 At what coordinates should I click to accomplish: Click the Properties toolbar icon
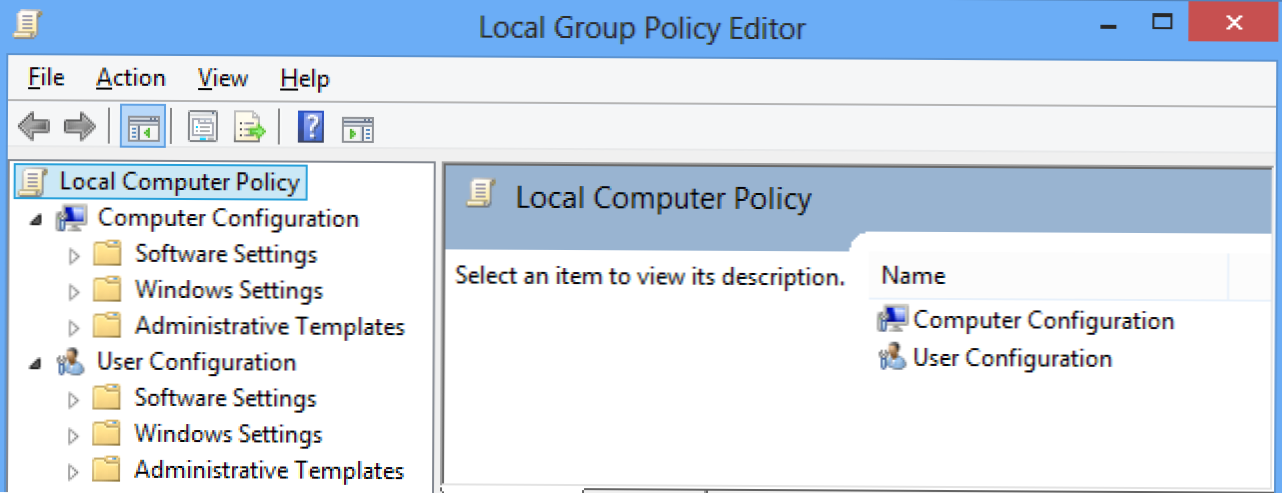(x=203, y=128)
